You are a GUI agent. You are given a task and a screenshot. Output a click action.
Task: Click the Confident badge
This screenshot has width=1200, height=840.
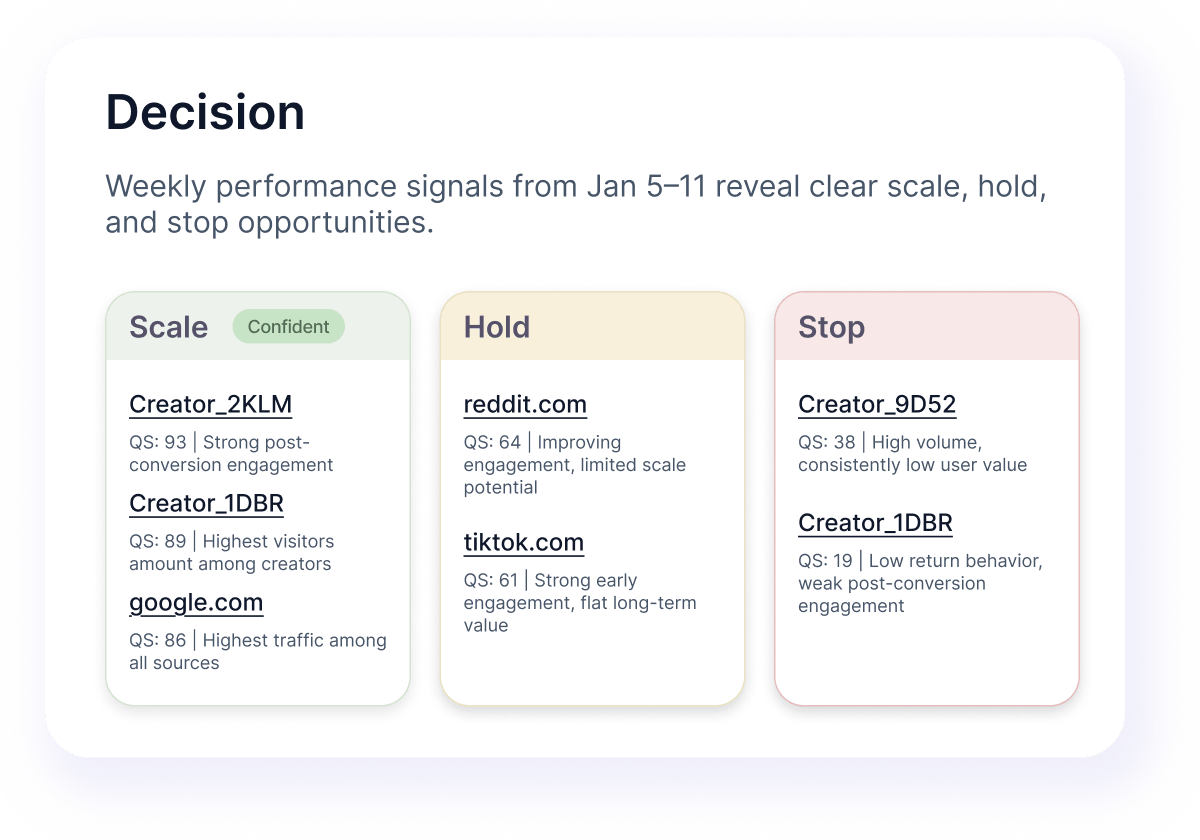coord(288,327)
